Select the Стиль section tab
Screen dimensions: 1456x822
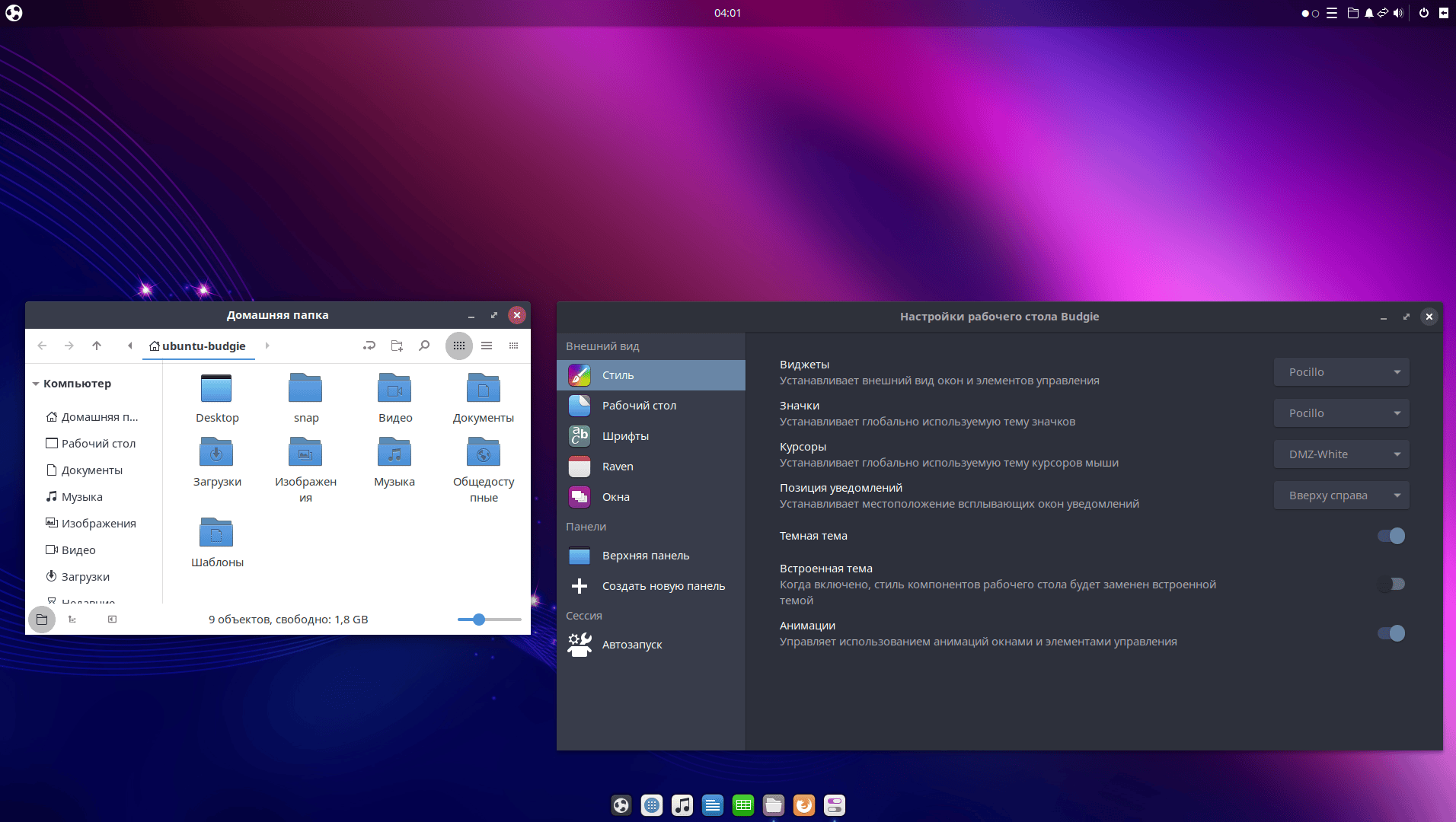[x=618, y=374]
